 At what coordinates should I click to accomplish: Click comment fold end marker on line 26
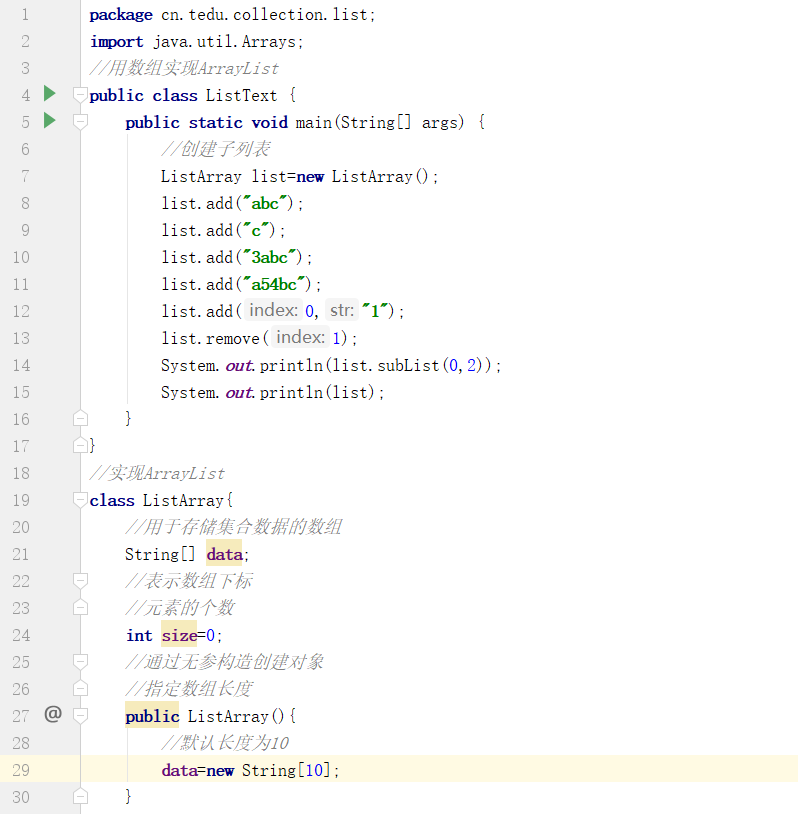click(80, 688)
